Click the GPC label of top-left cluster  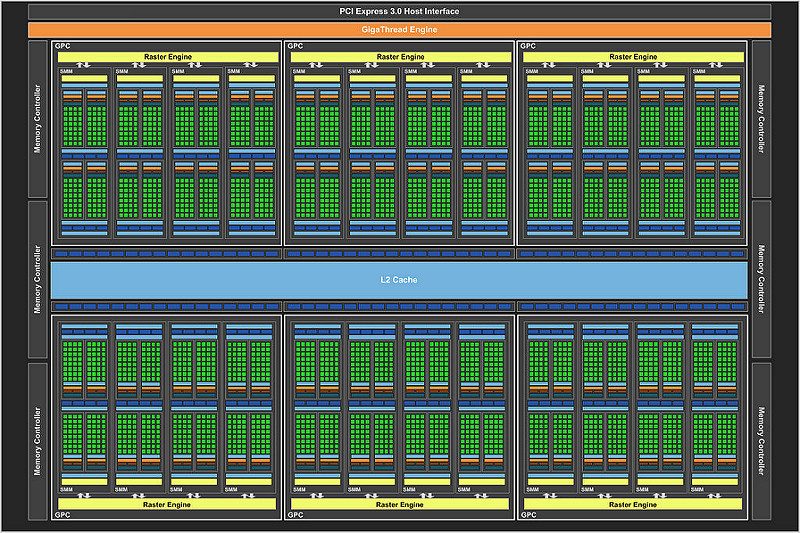pos(62,46)
